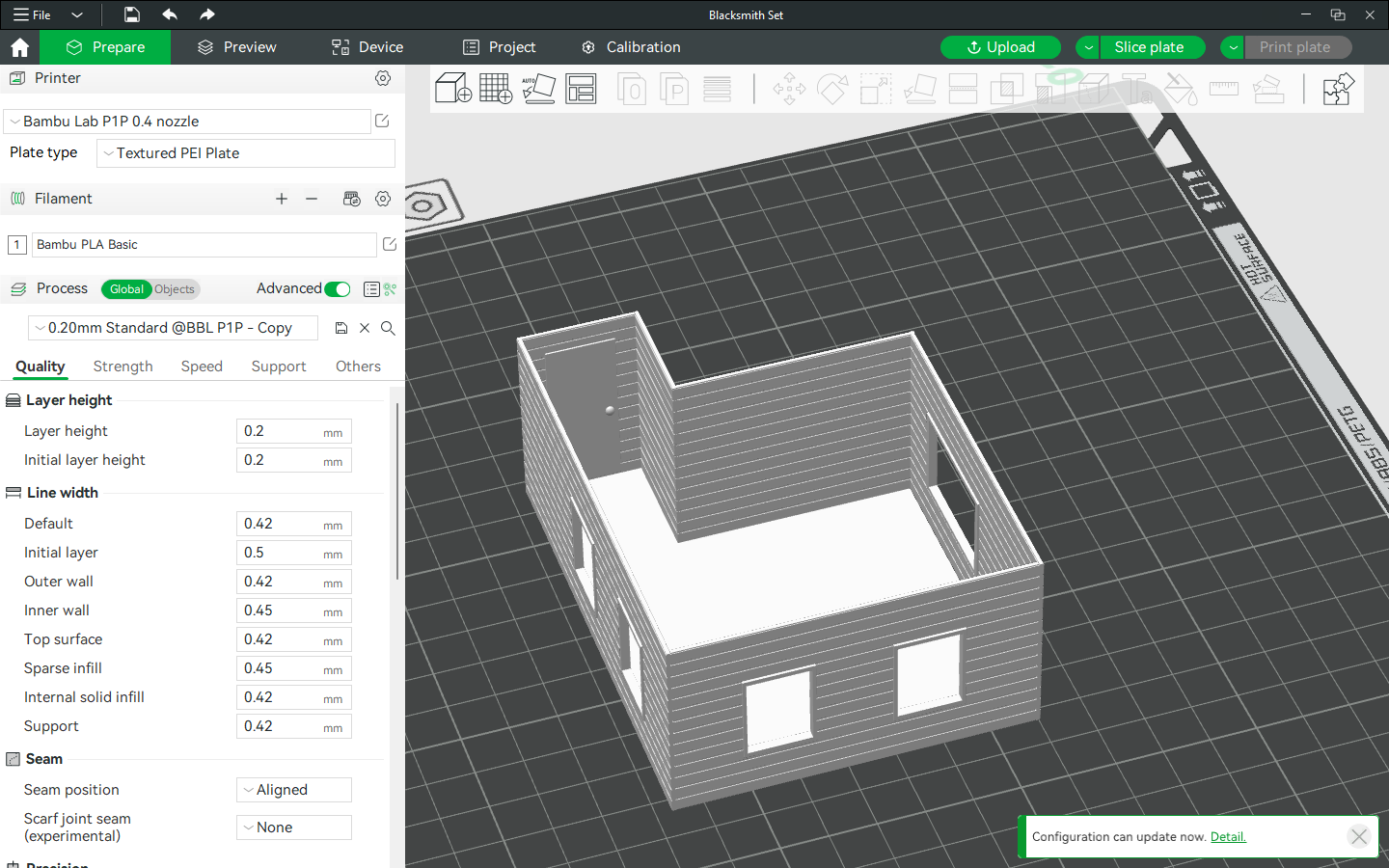The width and height of the screenshot is (1389, 868).
Task: Dismiss the configuration update notification
Action: 1359,837
